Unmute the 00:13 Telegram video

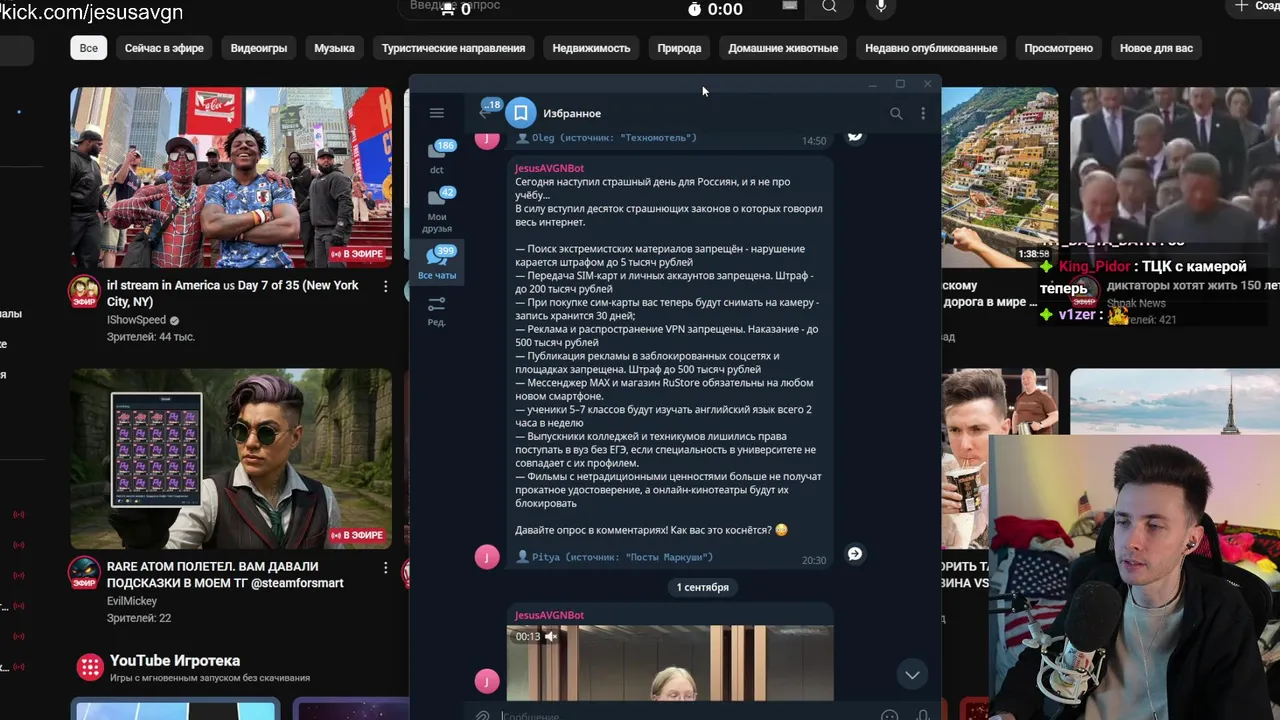(550, 636)
